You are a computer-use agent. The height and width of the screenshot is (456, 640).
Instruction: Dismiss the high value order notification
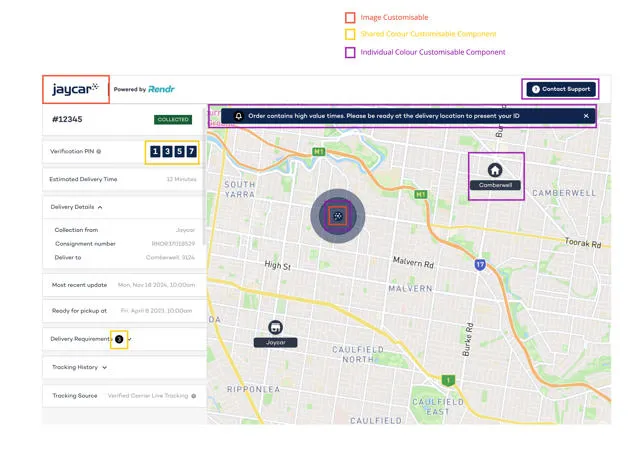tap(586, 116)
